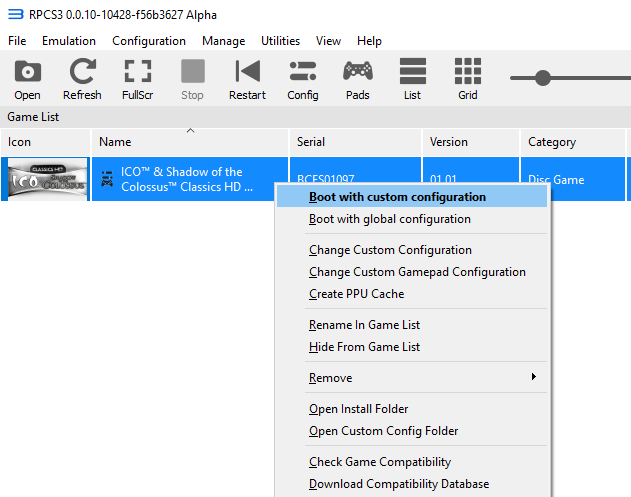Sort by the Serial column header
Screen dimensions: 631x497
coord(355,142)
